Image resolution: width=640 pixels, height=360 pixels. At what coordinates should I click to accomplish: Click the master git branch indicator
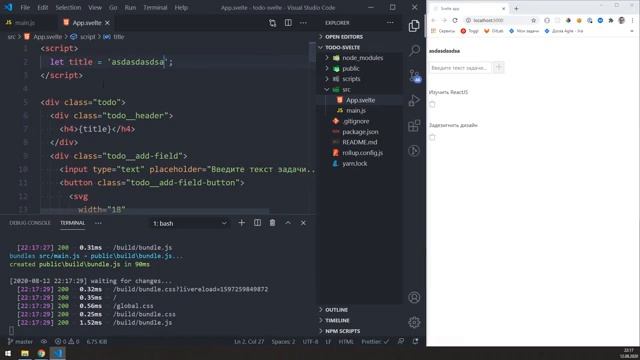click(x=20, y=342)
